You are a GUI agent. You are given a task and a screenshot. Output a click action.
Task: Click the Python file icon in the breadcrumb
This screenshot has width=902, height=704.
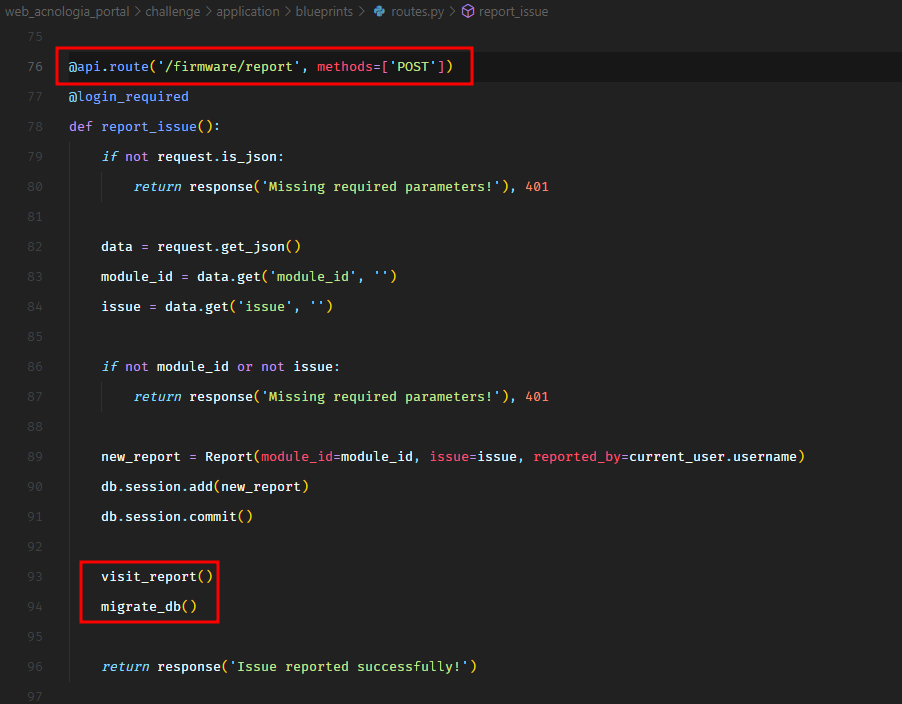[x=379, y=12]
